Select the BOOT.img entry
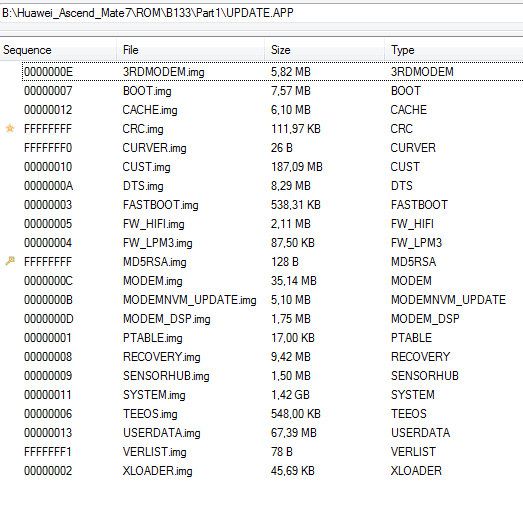Viewport: 523px width, 512px height. point(273,91)
